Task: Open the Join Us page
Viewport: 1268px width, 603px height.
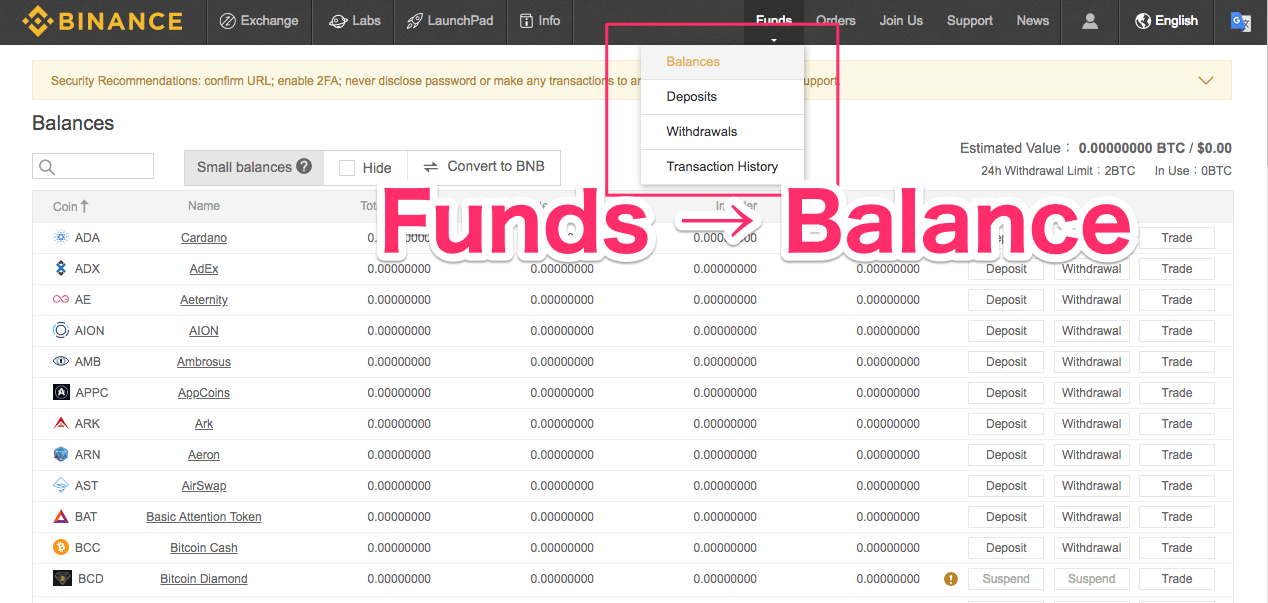Action: [901, 21]
